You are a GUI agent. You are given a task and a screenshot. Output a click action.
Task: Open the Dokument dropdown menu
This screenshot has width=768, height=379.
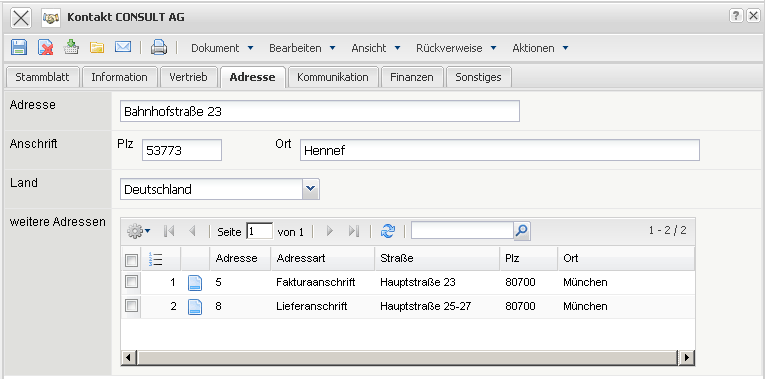[x=222, y=48]
